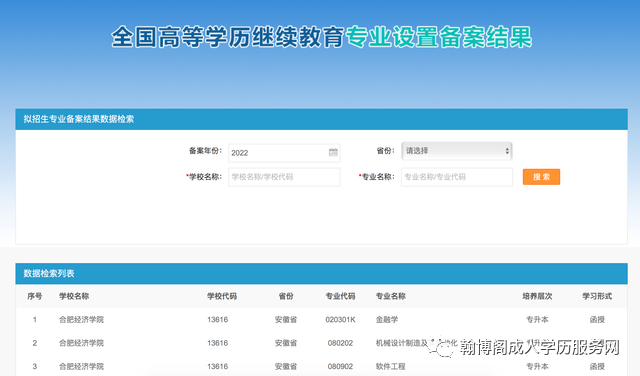Click the 金融学 major name cell

387,320
